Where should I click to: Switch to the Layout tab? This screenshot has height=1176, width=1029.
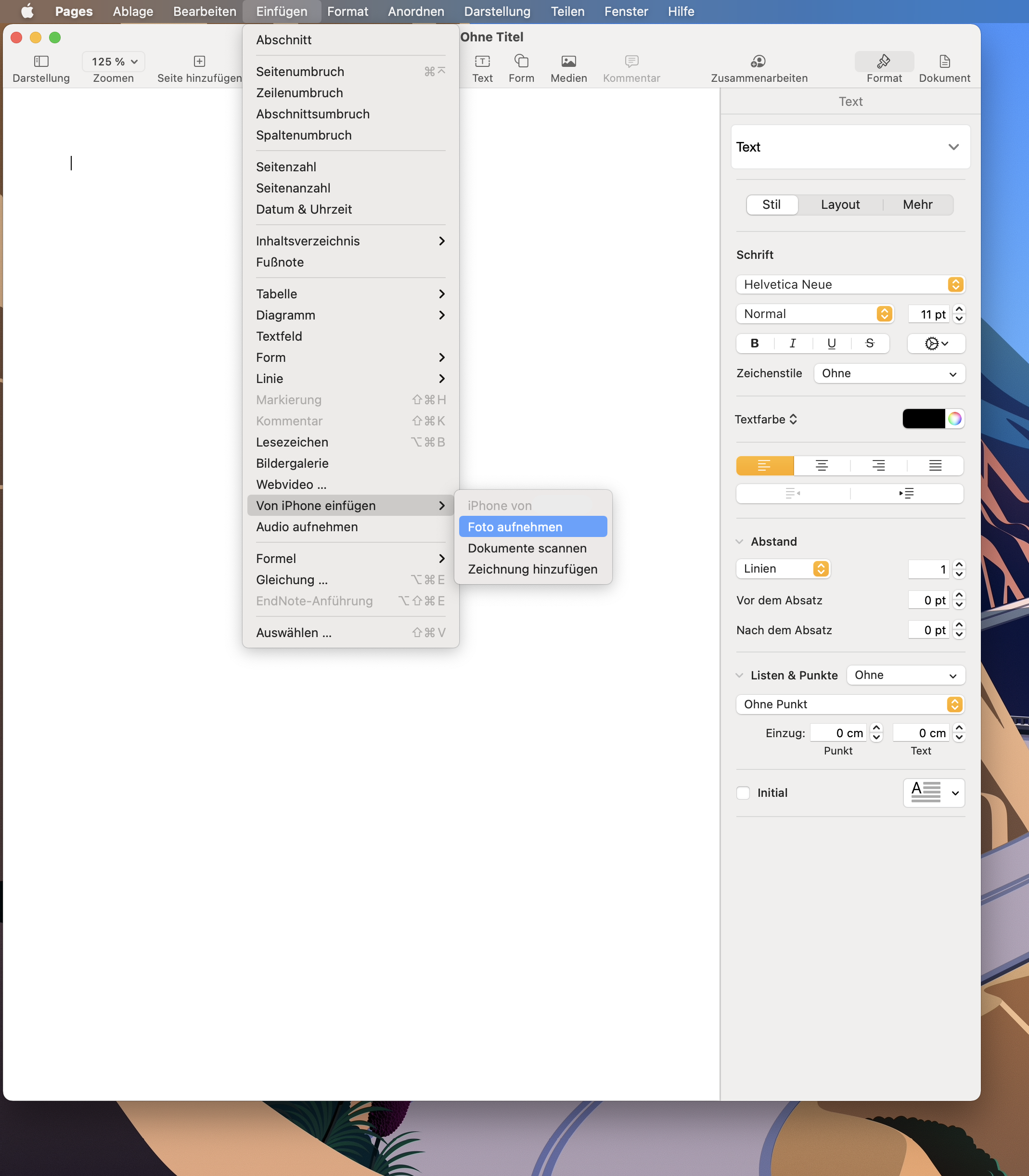pyautogui.click(x=839, y=205)
